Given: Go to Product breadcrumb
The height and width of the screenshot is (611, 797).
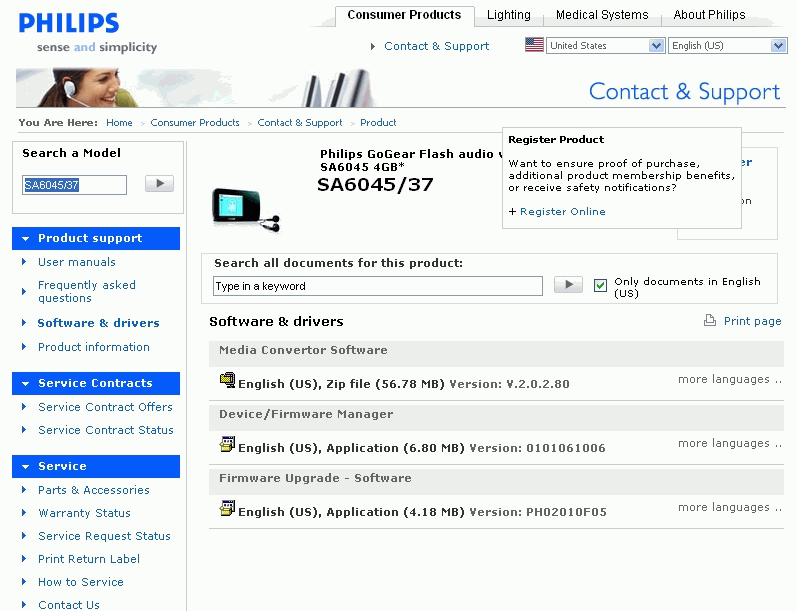Looking at the screenshot, I should (378, 123).
